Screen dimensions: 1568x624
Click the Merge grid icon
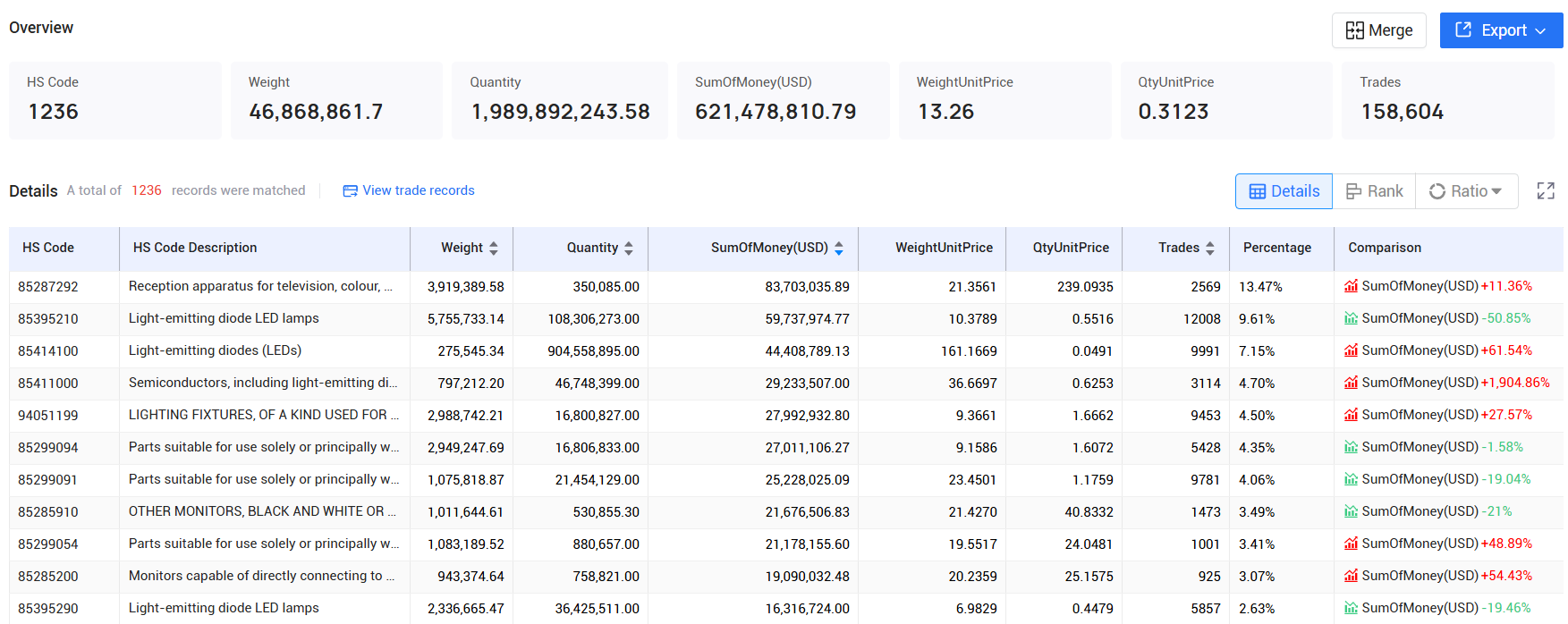(x=1354, y=30)
